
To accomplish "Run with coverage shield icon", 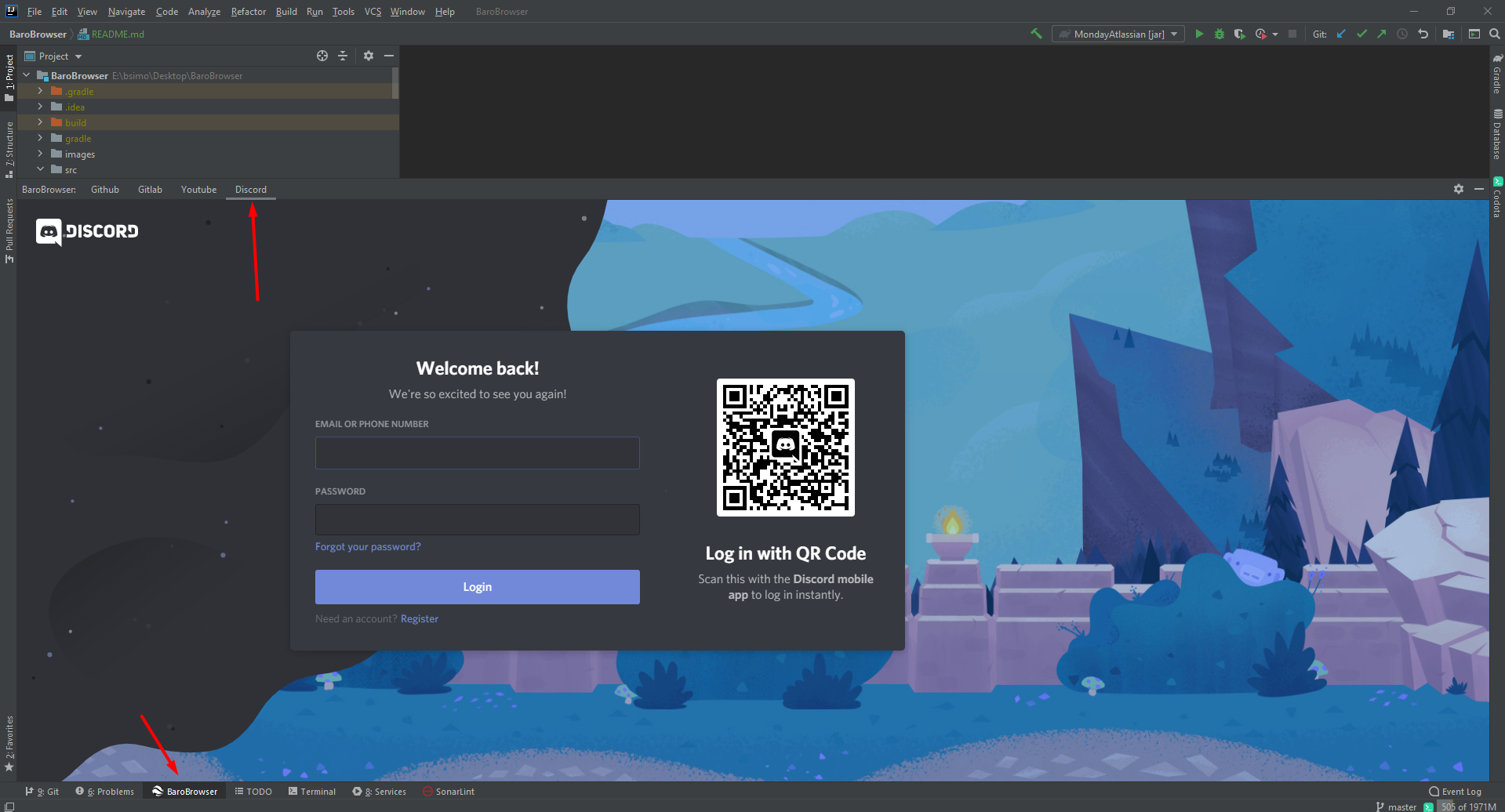I will (1239, 34).
